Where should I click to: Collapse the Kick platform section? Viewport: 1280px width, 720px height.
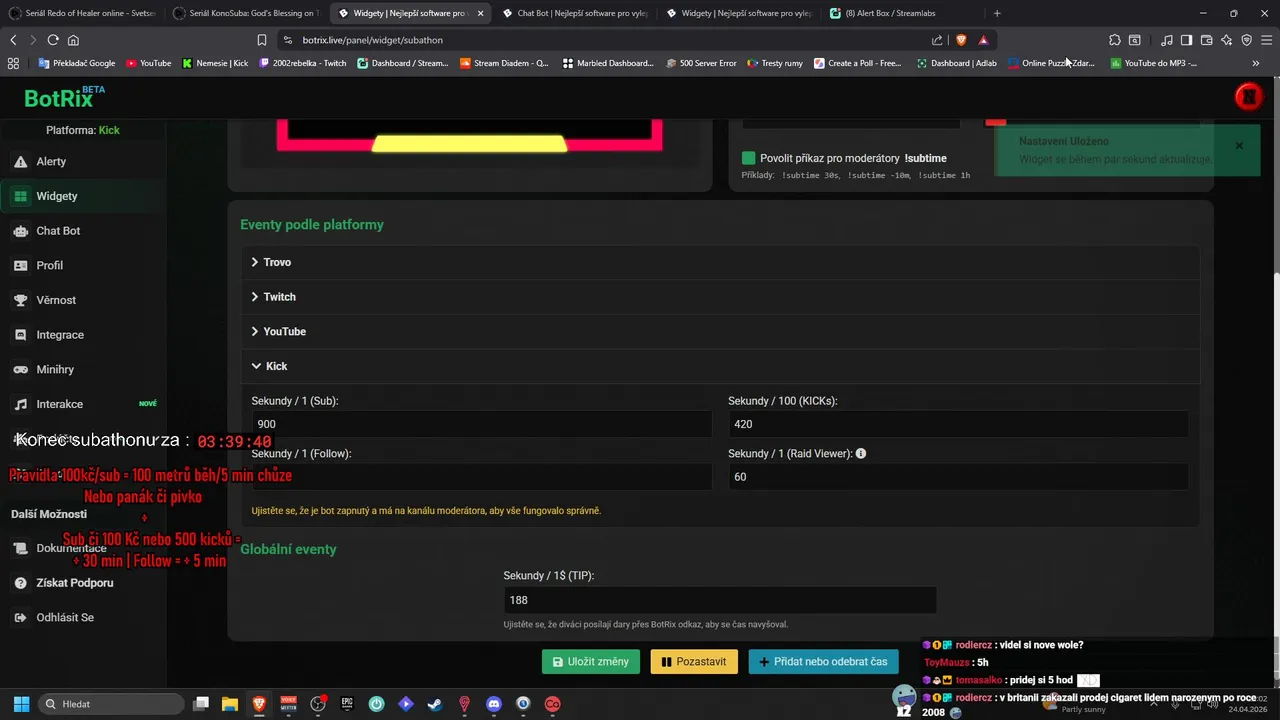click(x=720, y=366)
